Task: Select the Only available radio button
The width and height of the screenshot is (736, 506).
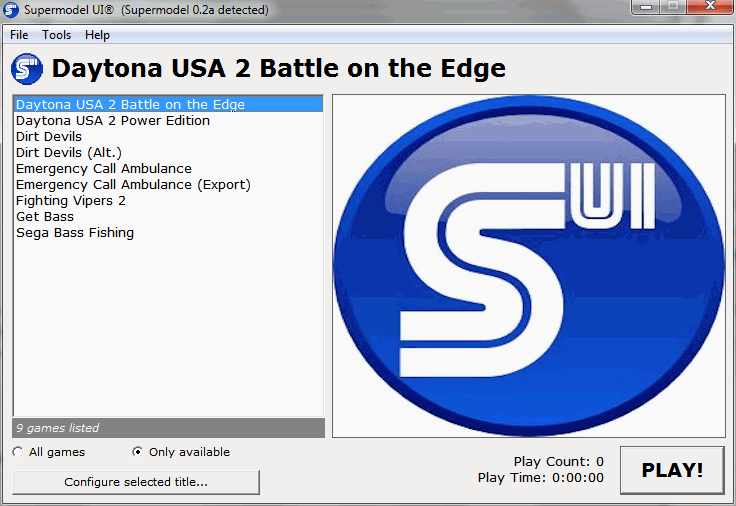Action: click(137, 452)
